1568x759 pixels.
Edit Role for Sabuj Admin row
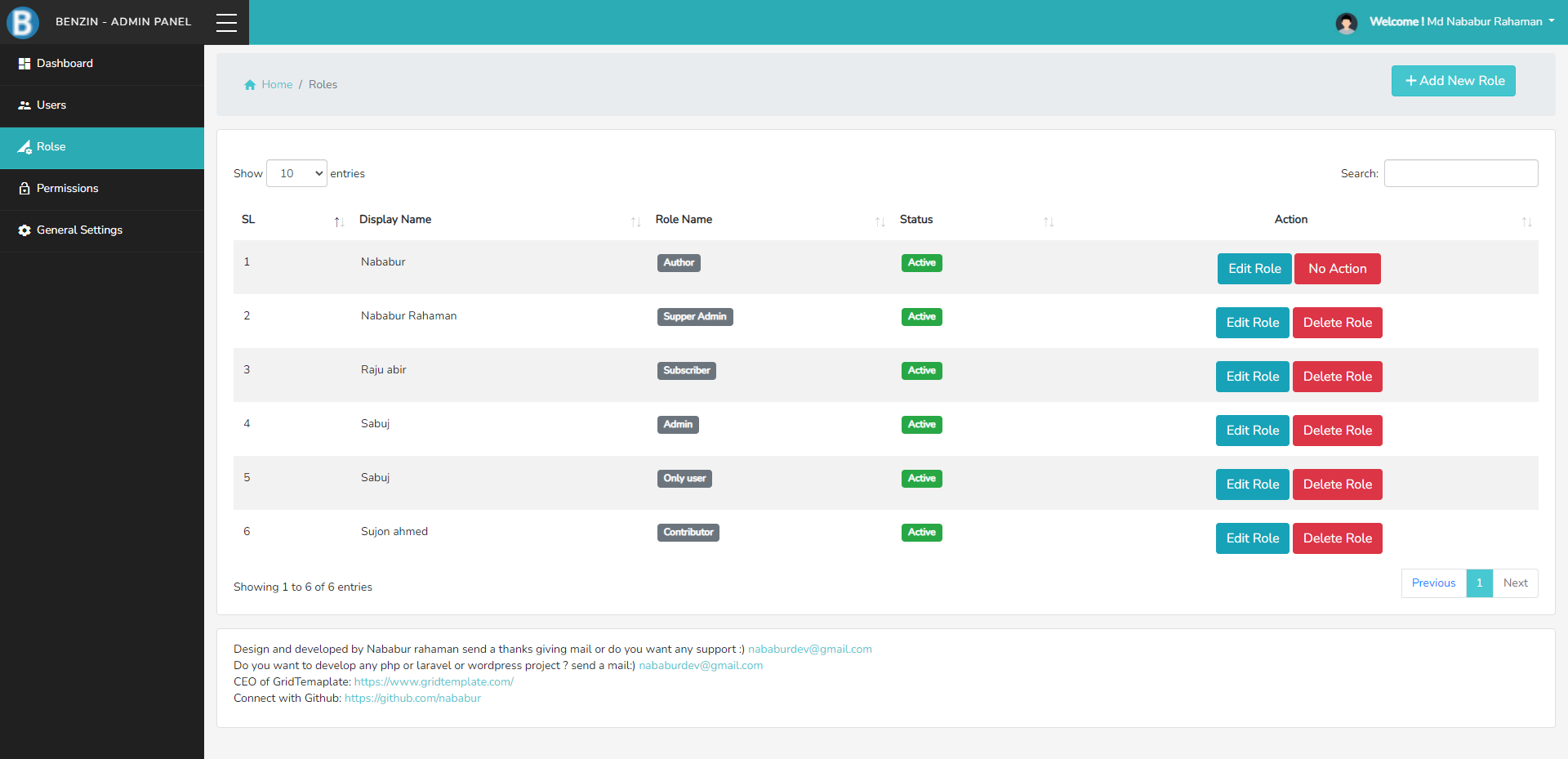(x=1253, y=431)
